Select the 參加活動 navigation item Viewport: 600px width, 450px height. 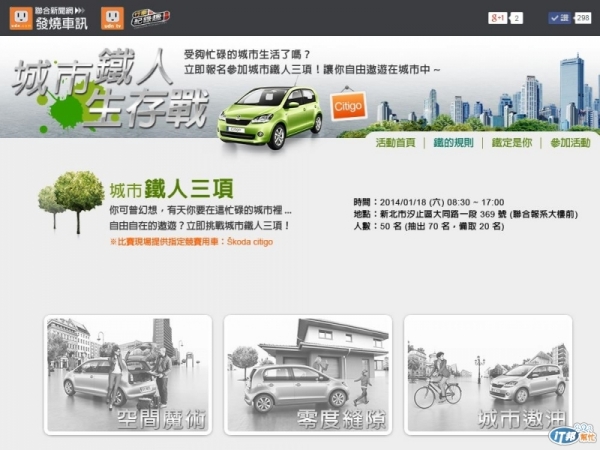point(571,143)
